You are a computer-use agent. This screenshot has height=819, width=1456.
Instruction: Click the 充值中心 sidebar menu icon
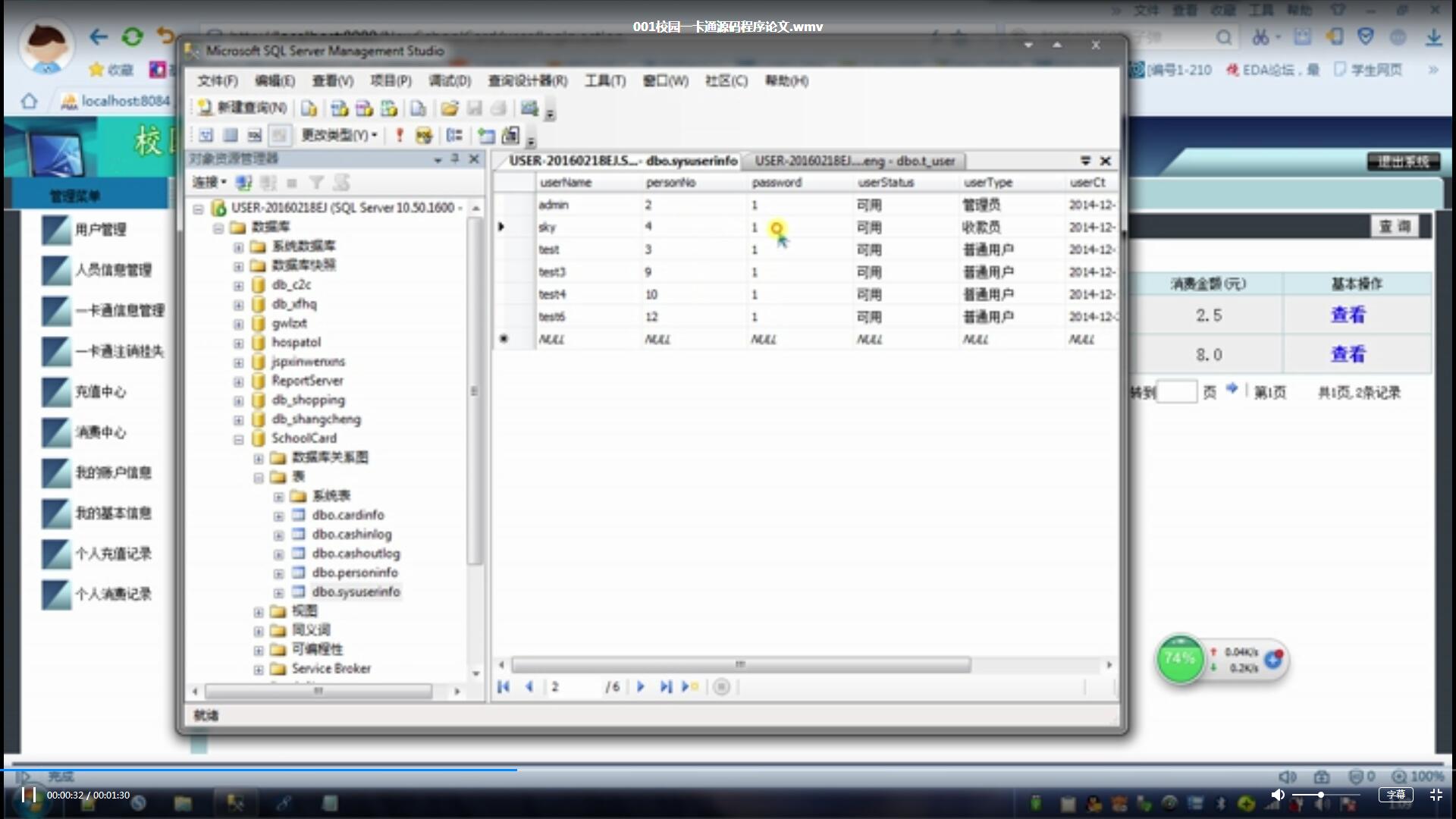coord(56,392)
